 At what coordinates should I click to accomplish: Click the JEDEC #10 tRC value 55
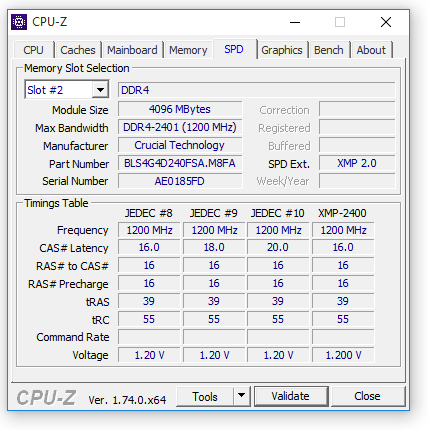click(278, 319)
